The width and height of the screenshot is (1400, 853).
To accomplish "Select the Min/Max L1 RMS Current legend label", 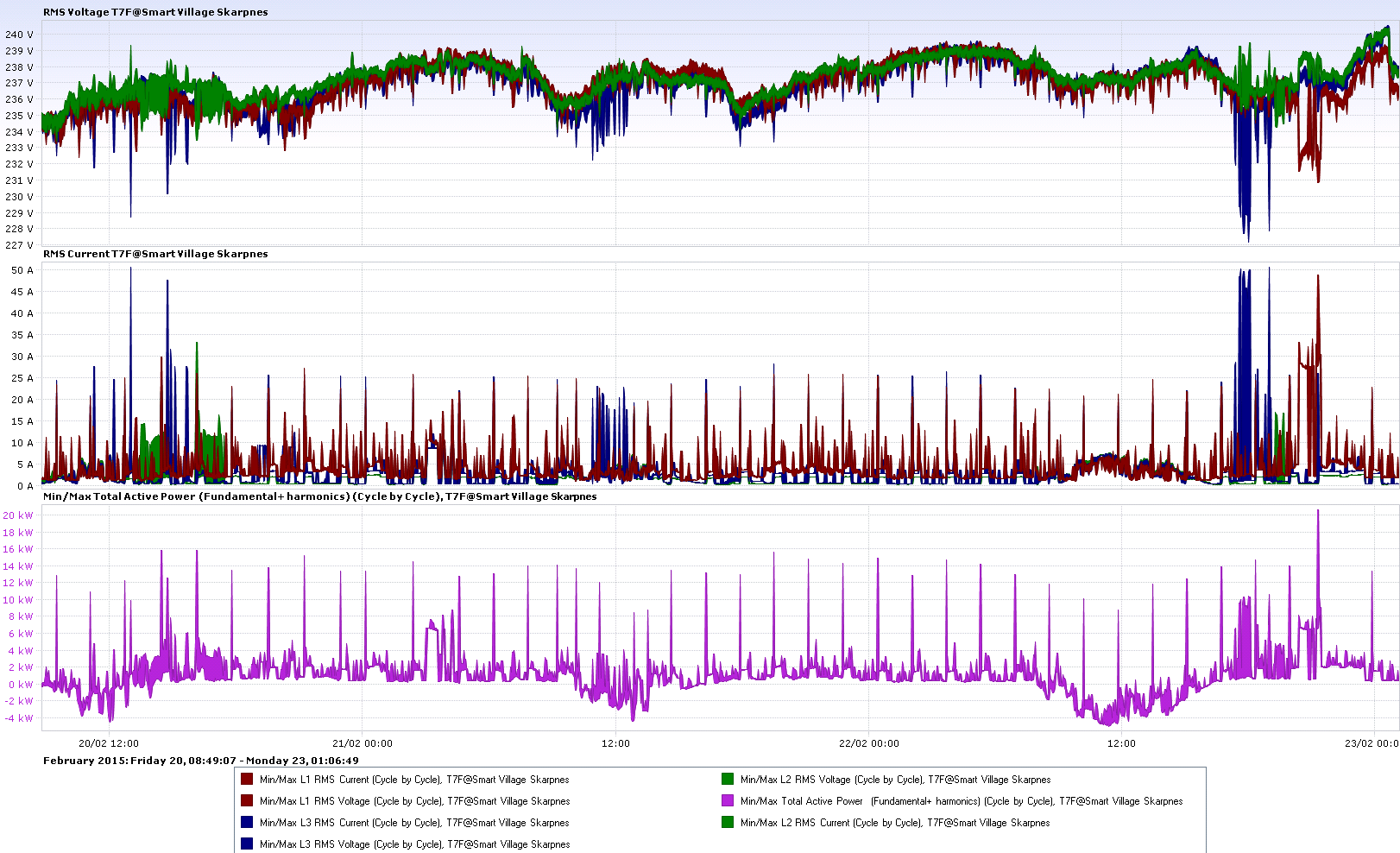I will [414, 780].
